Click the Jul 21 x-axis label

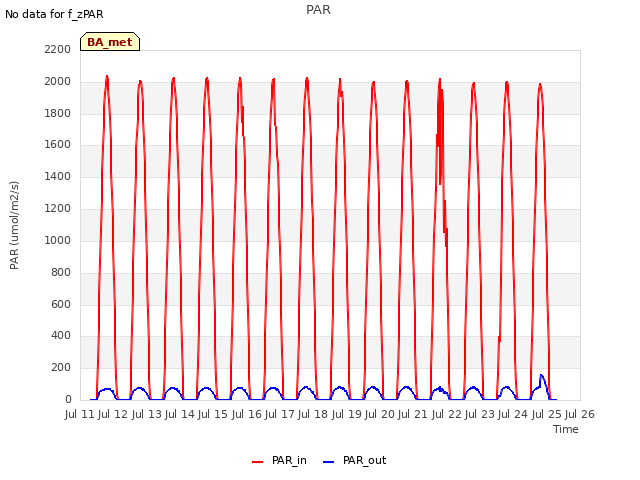point(413,414)
